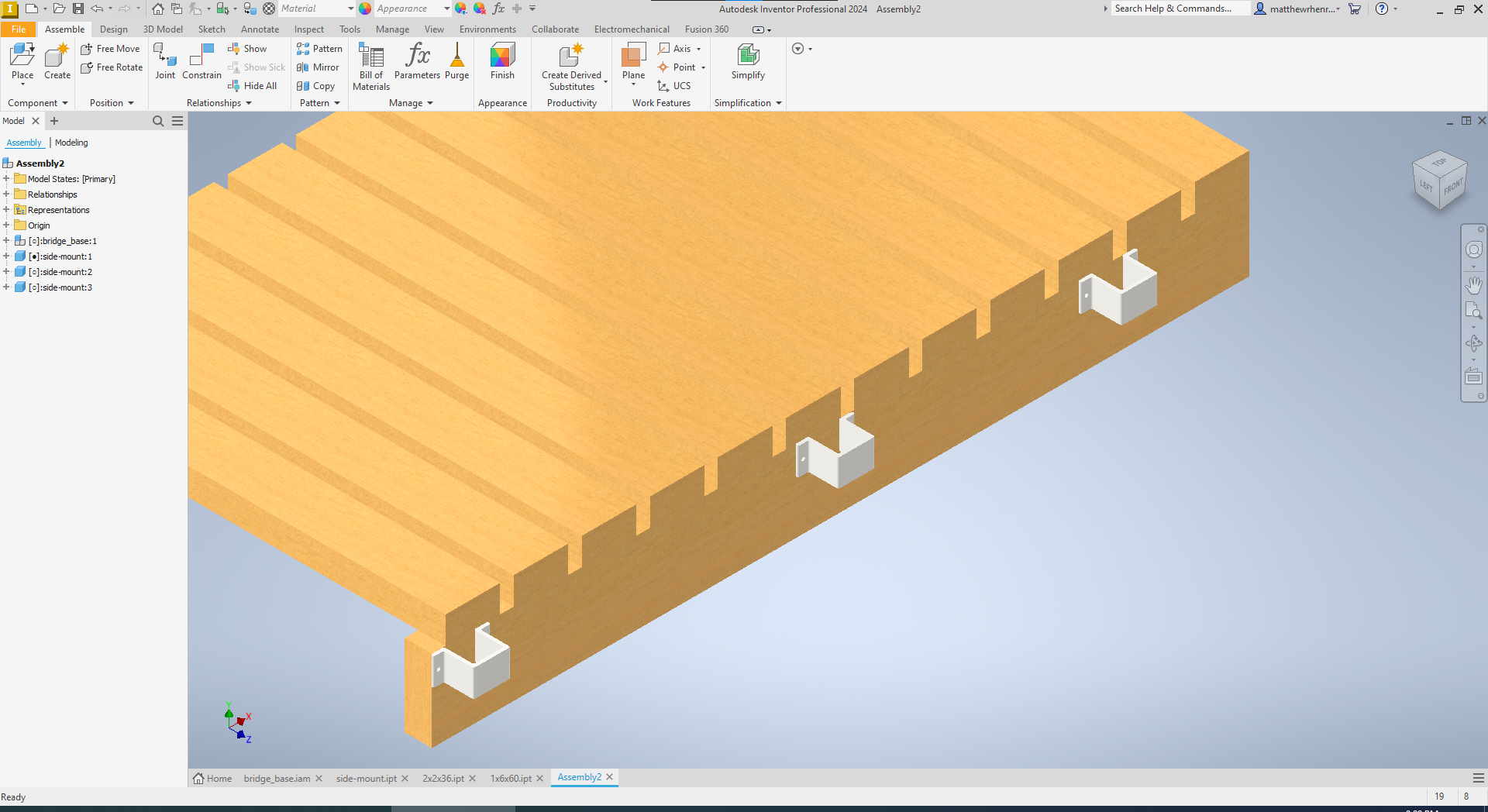The image size is (1488, 812).
Task: Activate the Free Move tool
Action: pos(110,49)
